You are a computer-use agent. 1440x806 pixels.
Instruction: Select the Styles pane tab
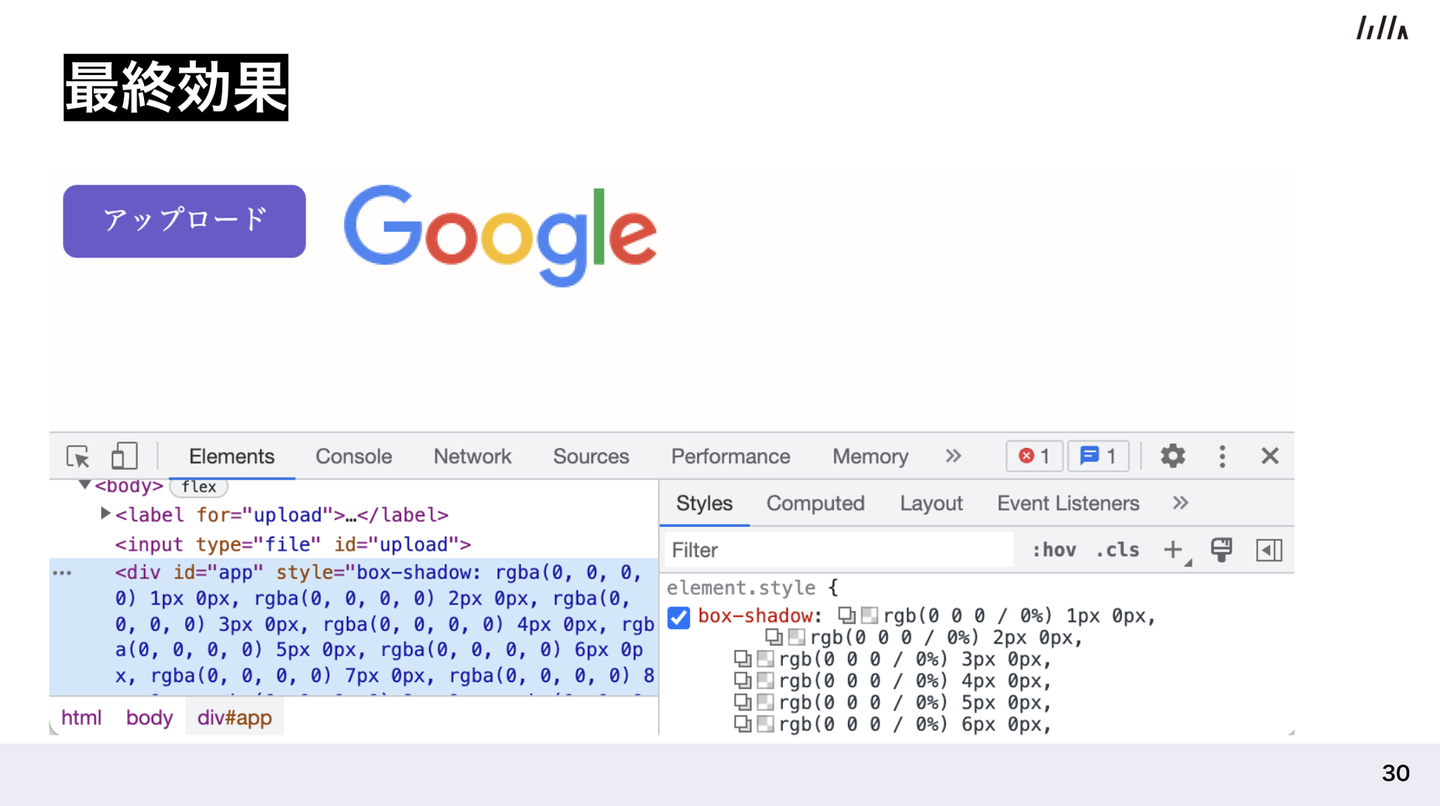(x=705, y=503)
